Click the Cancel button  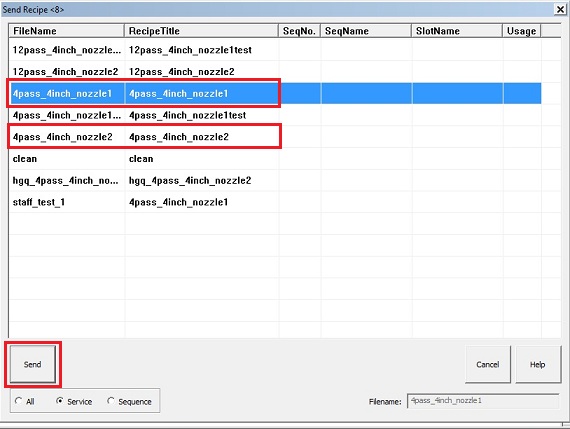click(487, 364)
